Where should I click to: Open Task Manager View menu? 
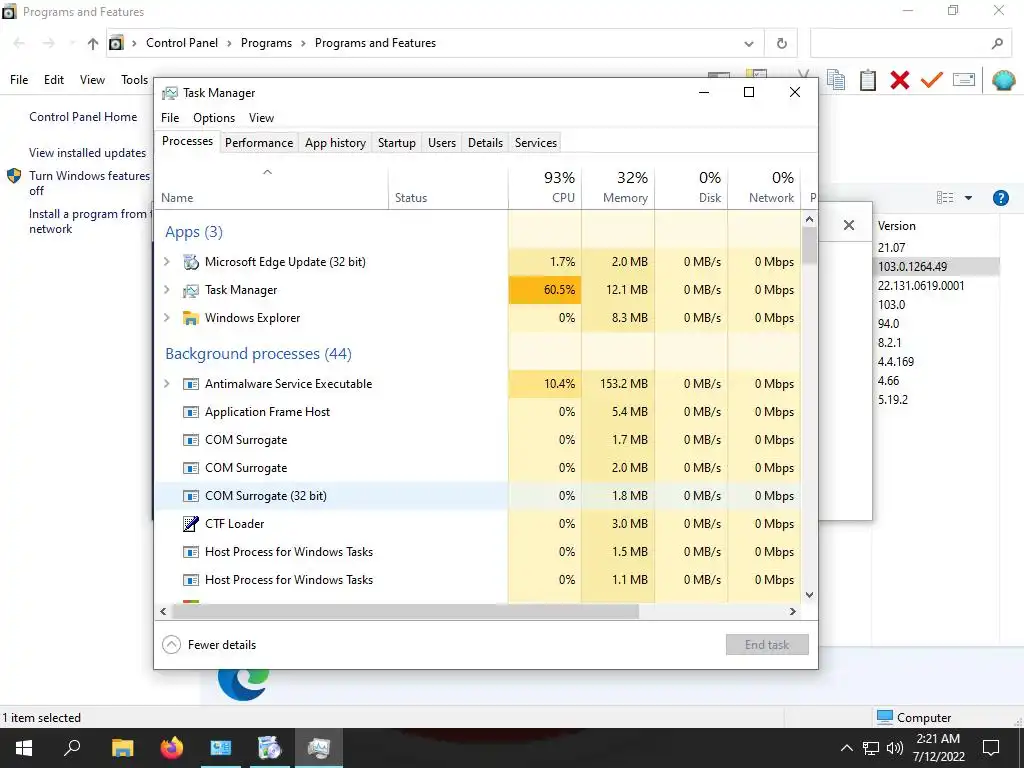[x=261, y=118]
